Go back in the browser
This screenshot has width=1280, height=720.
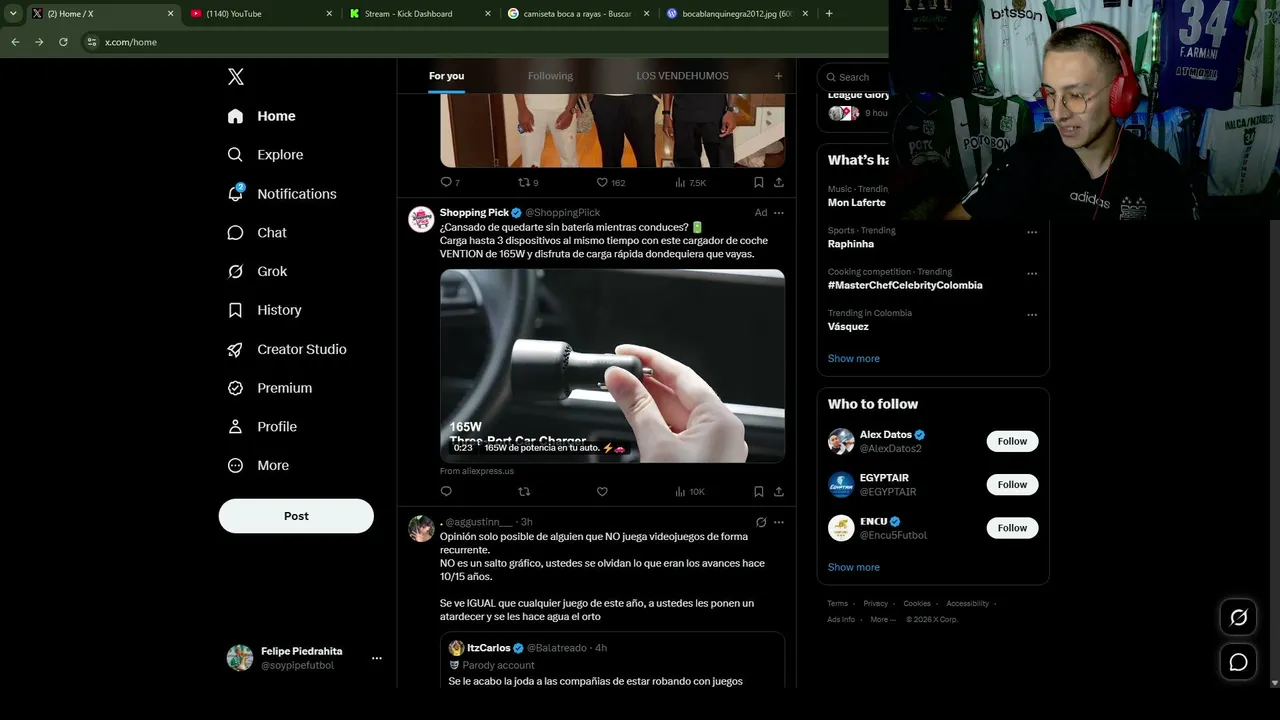(15, 42)
